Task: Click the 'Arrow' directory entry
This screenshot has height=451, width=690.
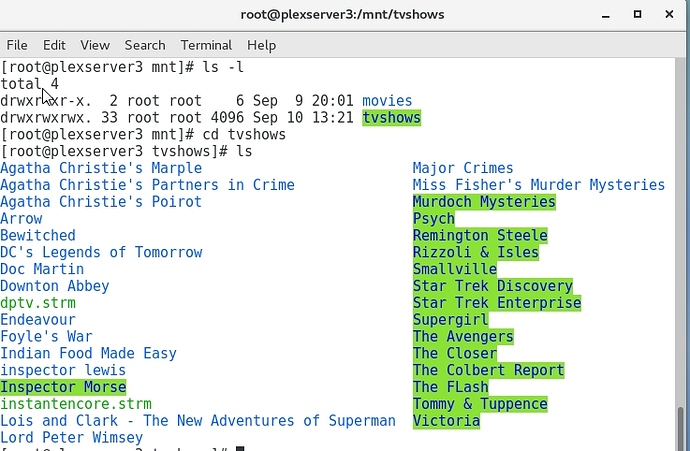Action: click(x=21, y=219)
